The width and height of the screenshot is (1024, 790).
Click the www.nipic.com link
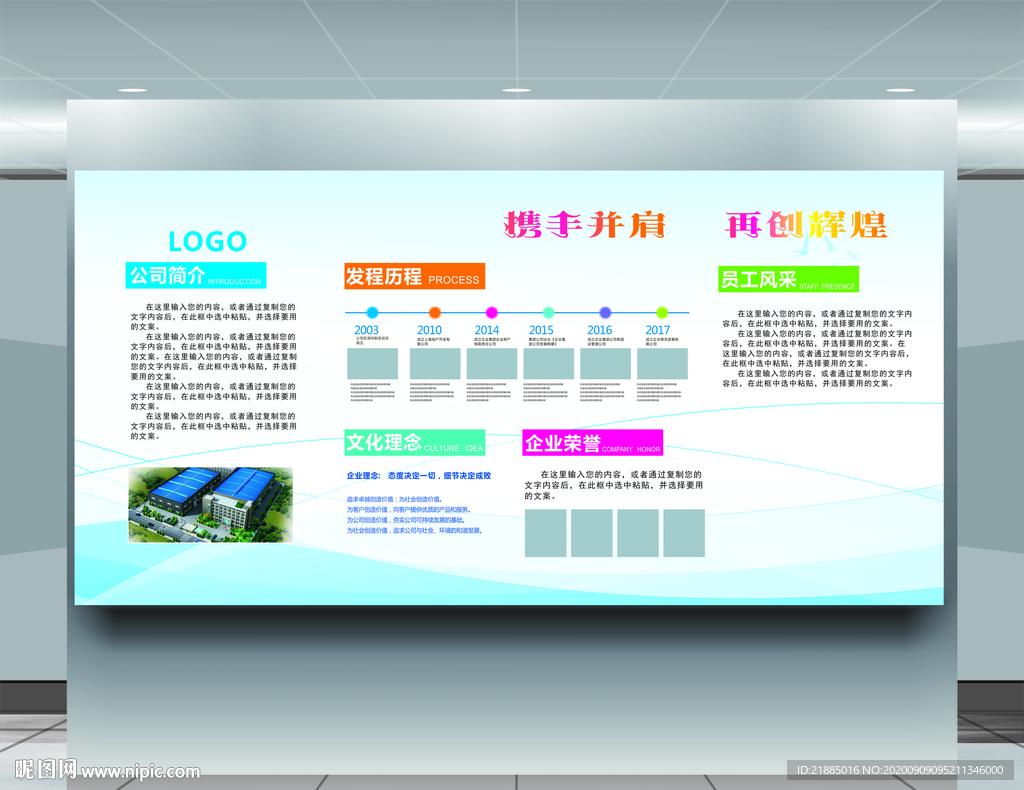140,772
